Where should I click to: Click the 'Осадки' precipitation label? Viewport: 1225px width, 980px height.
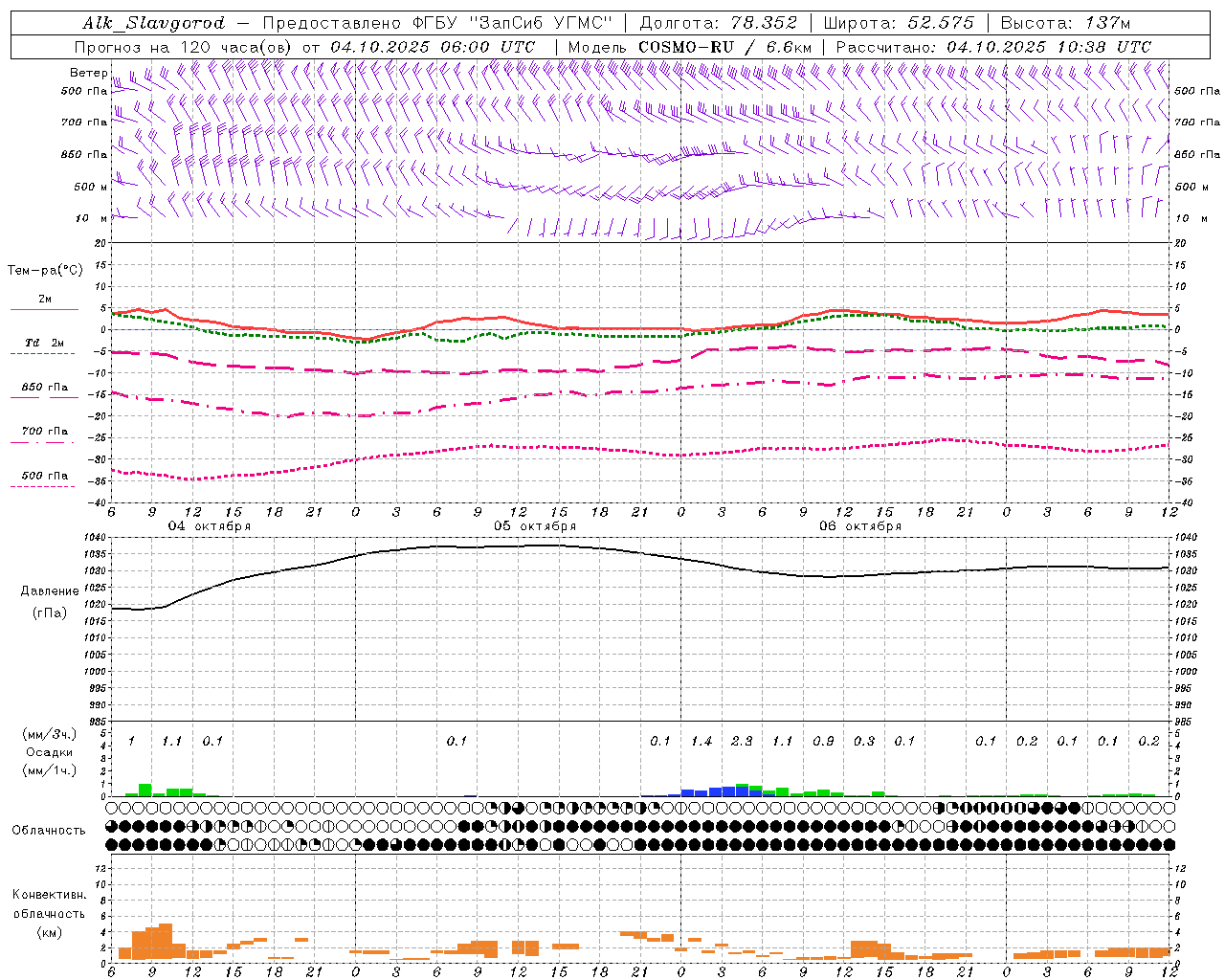click(x=49, y=752)
